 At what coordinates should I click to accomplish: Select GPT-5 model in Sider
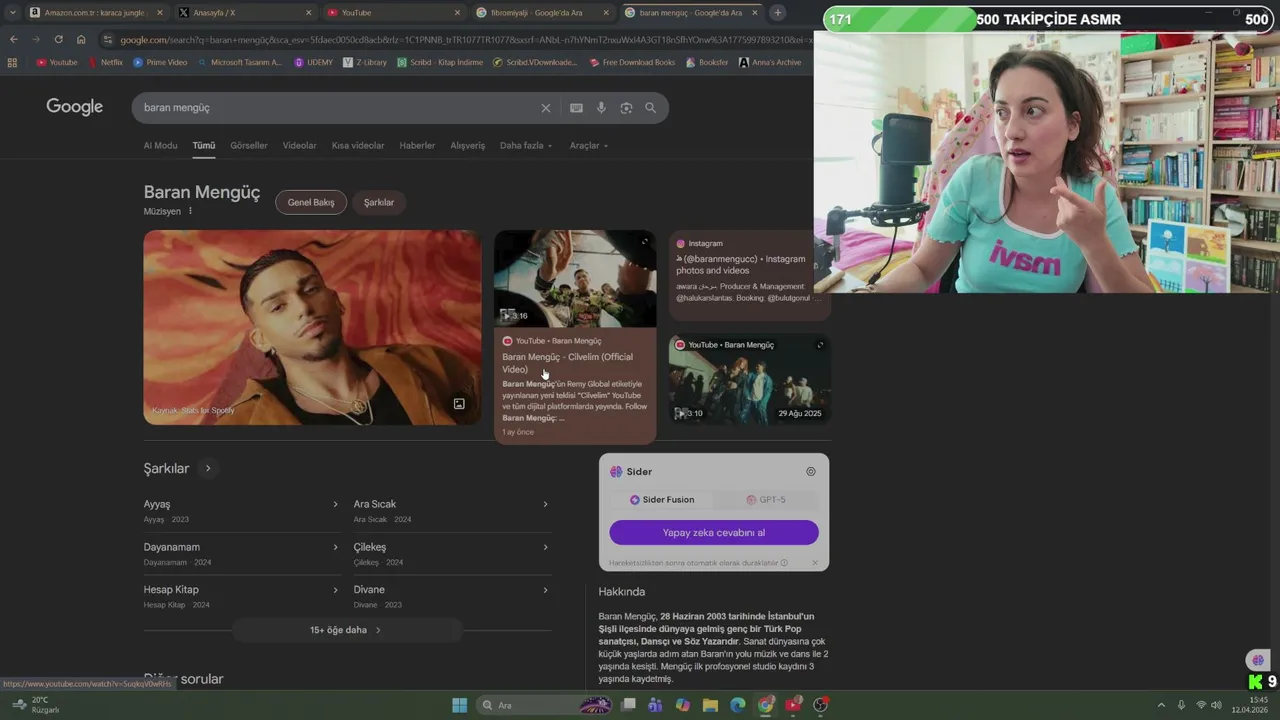click(766, 500)
